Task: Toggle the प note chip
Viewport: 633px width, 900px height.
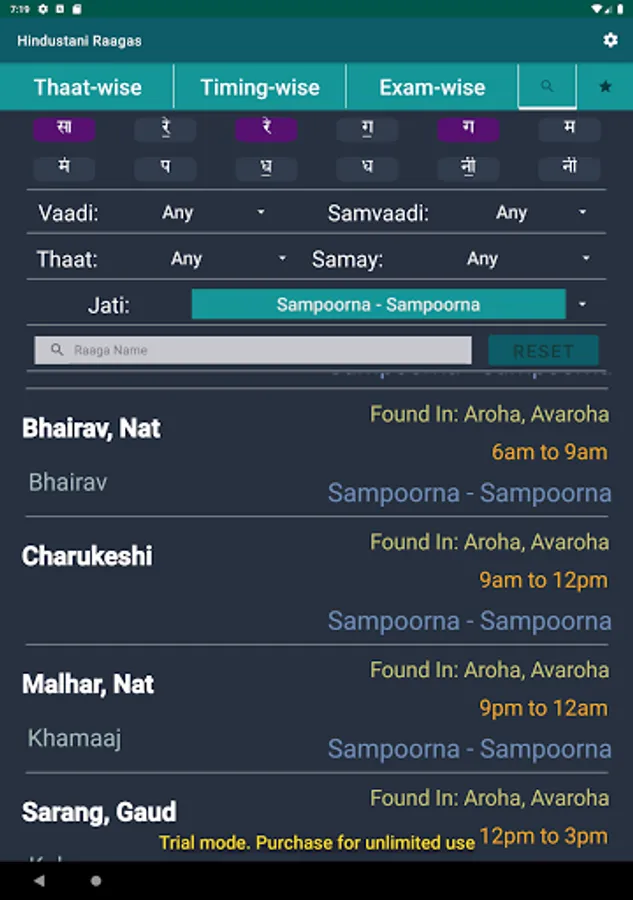Action: point(165,168)
